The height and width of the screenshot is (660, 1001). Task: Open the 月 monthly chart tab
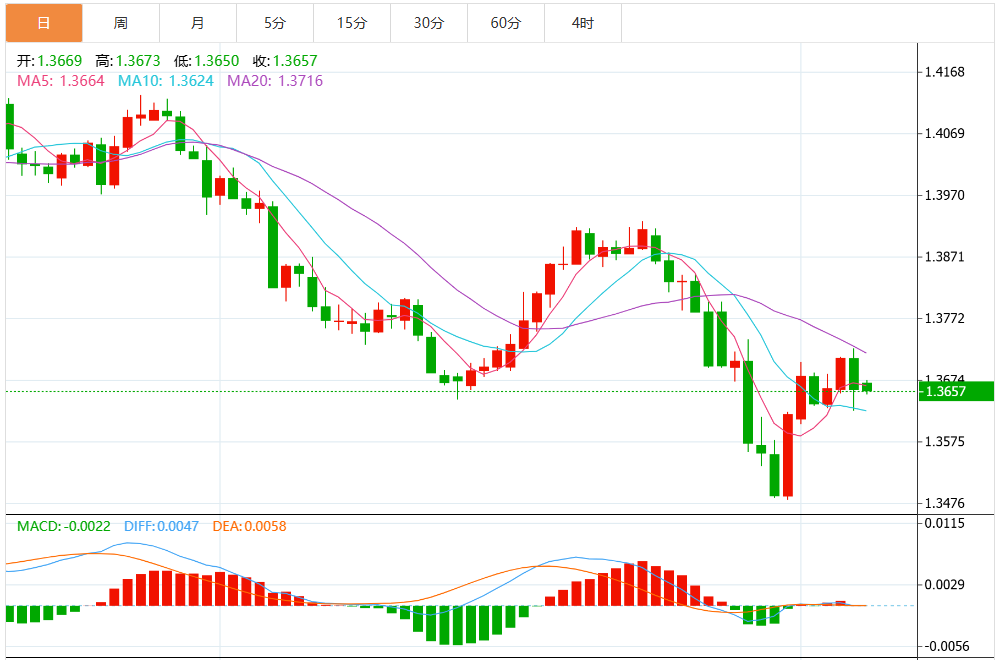197,22
